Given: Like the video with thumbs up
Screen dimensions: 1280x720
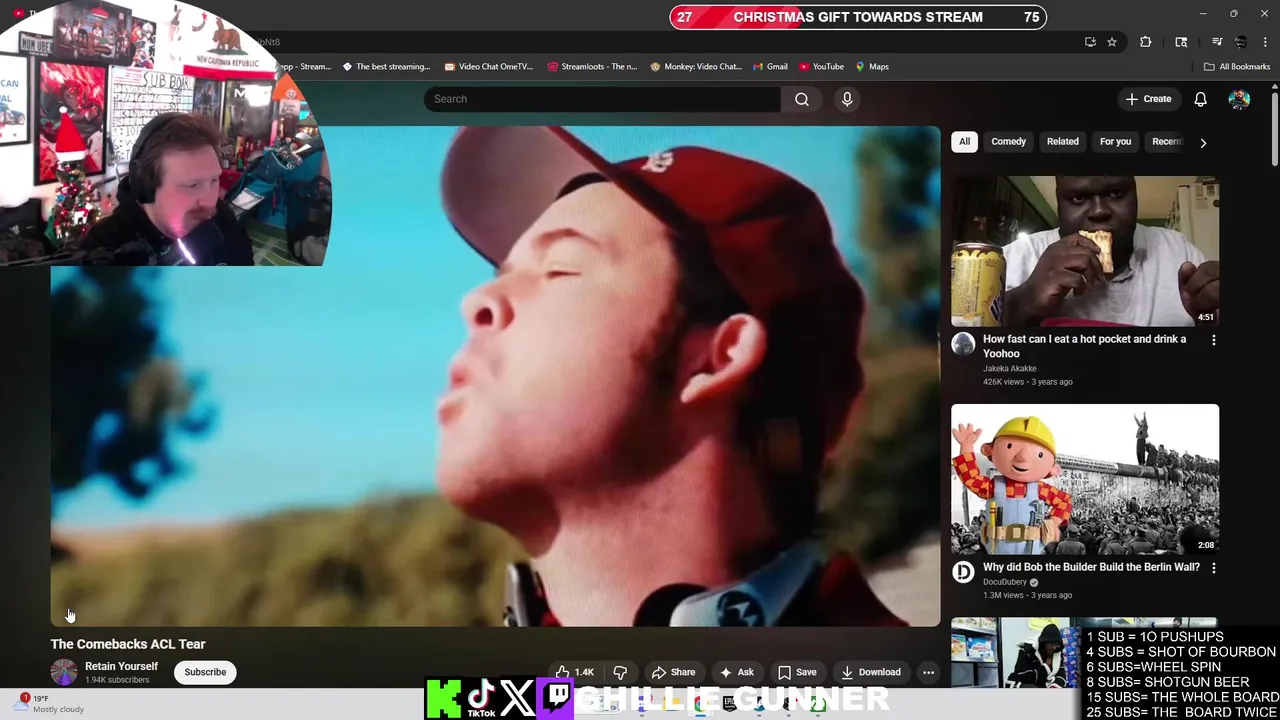Looking at the screenshot, I should tap(575, 672).
